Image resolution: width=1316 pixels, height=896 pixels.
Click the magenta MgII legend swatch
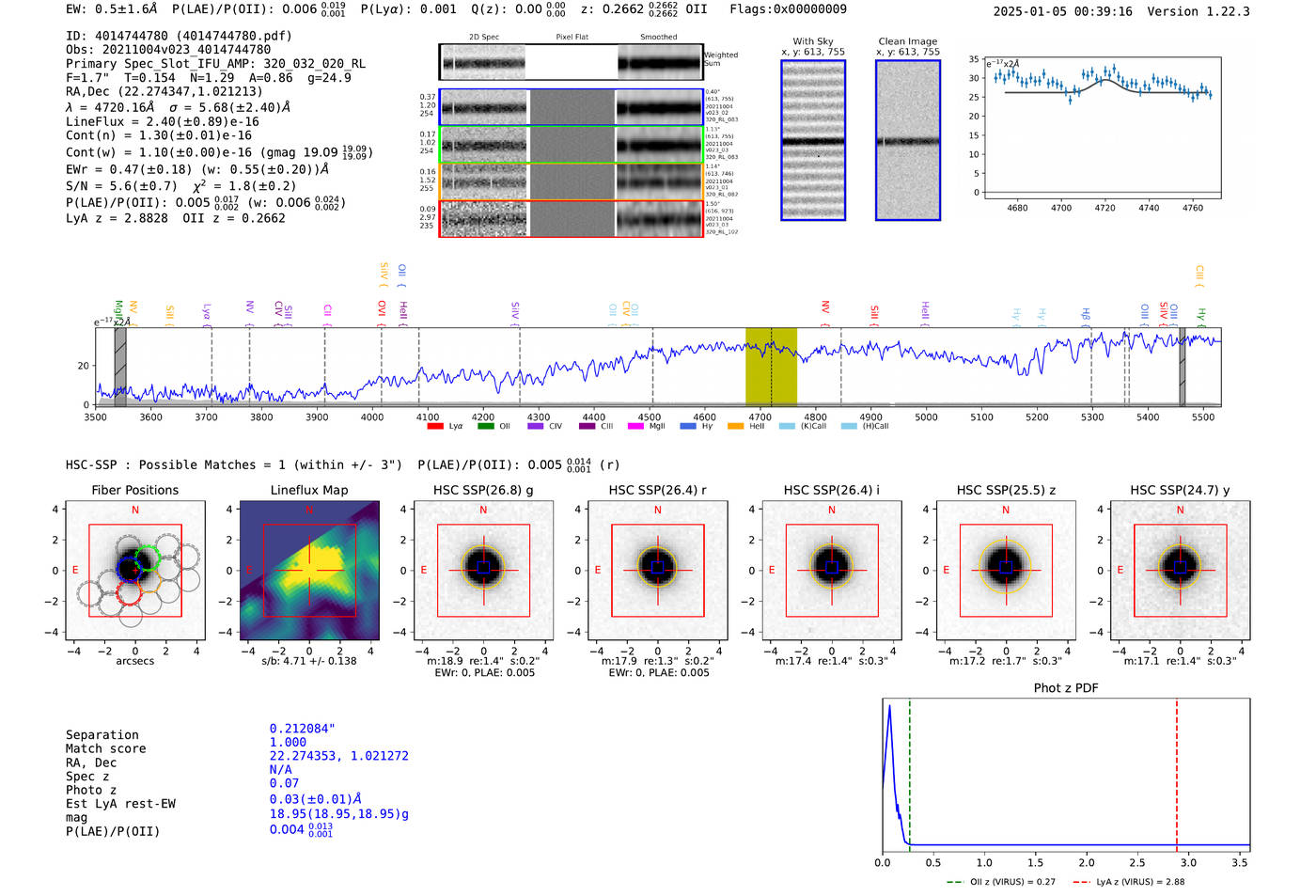[636, 426]
